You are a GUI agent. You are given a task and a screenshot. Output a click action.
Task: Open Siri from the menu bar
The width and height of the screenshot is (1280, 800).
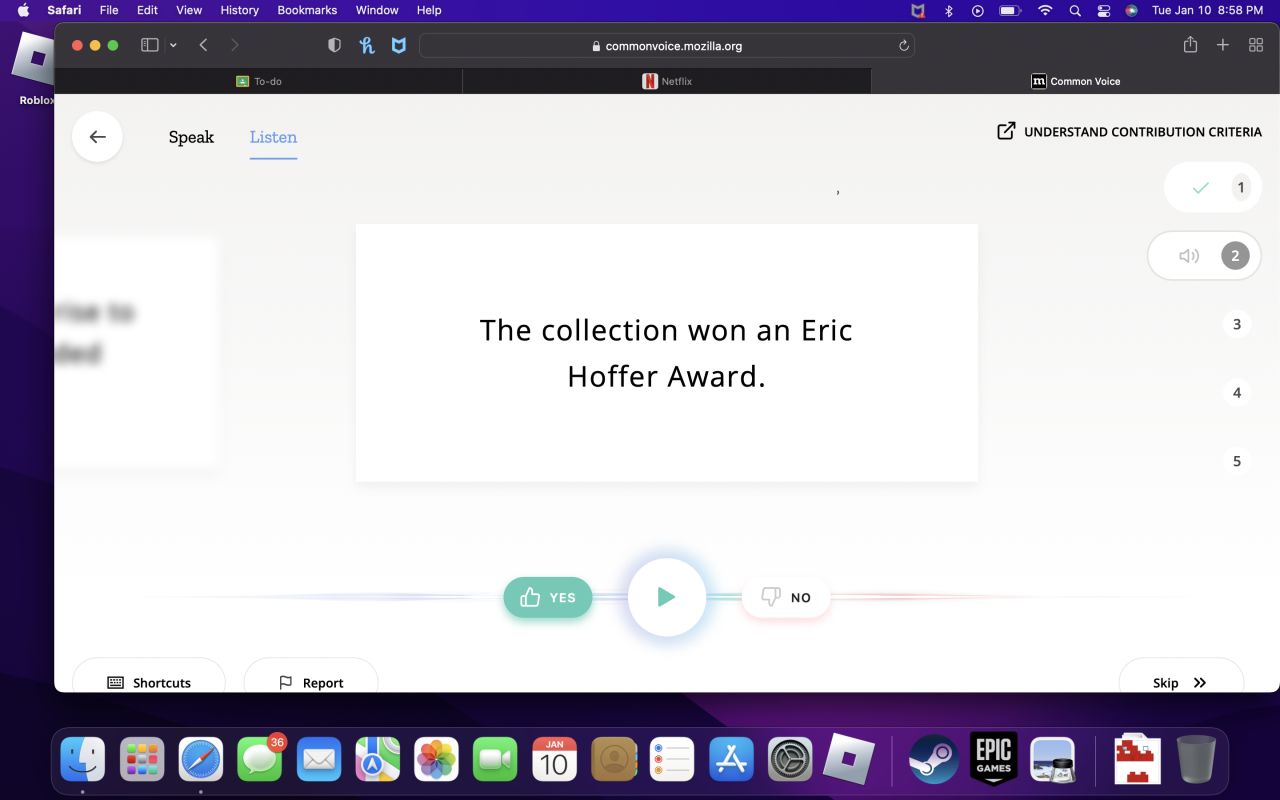click(1132, 10)
